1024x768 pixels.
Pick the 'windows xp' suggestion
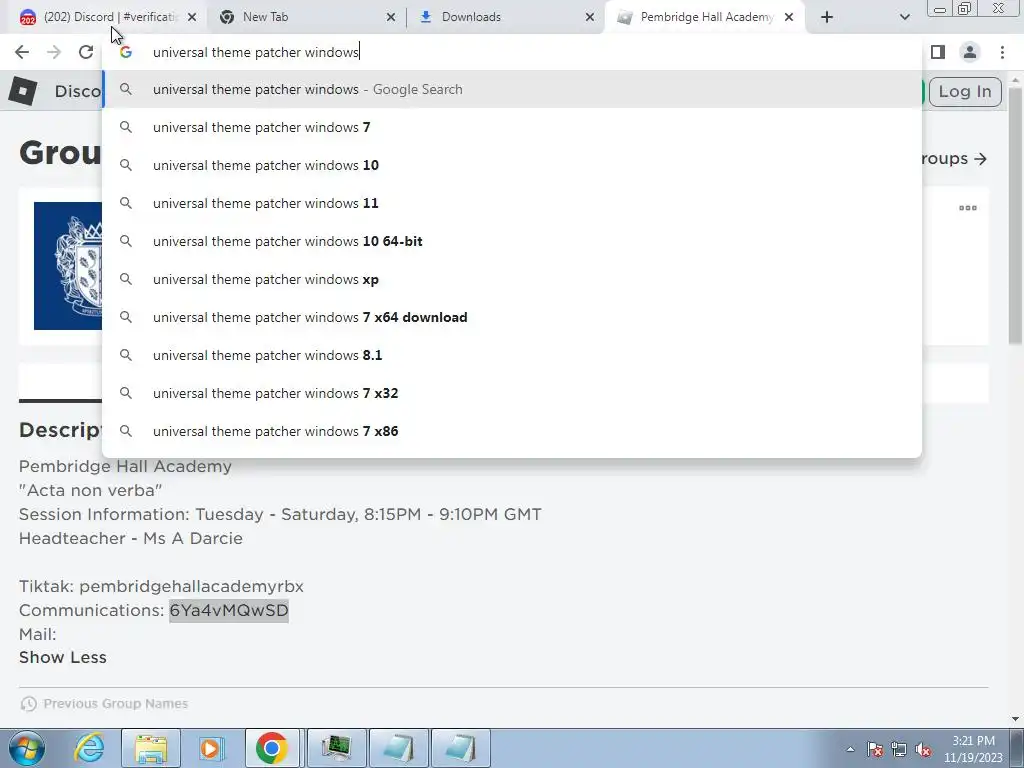pos(513,279)
